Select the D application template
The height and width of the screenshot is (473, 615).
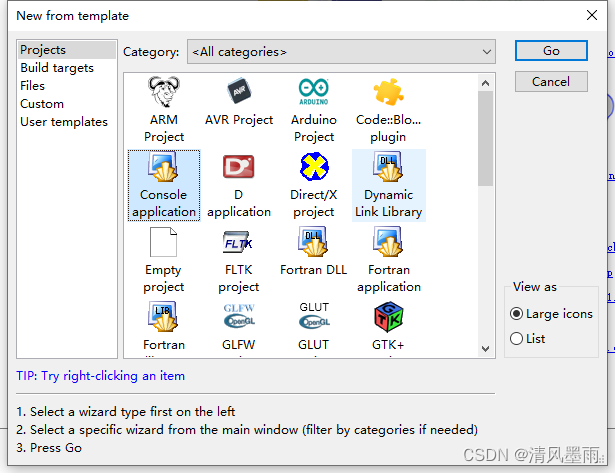(239, 167)
